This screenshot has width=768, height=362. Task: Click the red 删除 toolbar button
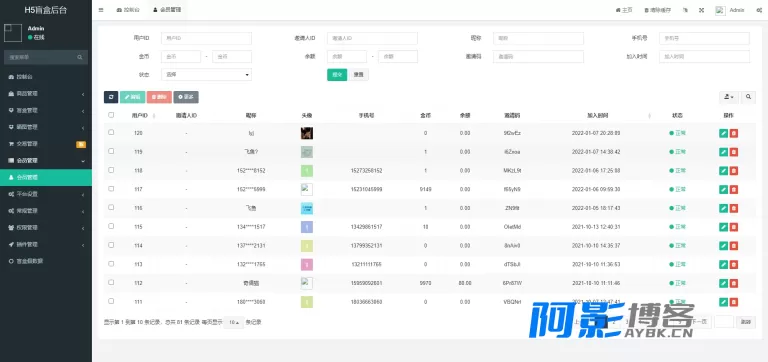[159, 97]
